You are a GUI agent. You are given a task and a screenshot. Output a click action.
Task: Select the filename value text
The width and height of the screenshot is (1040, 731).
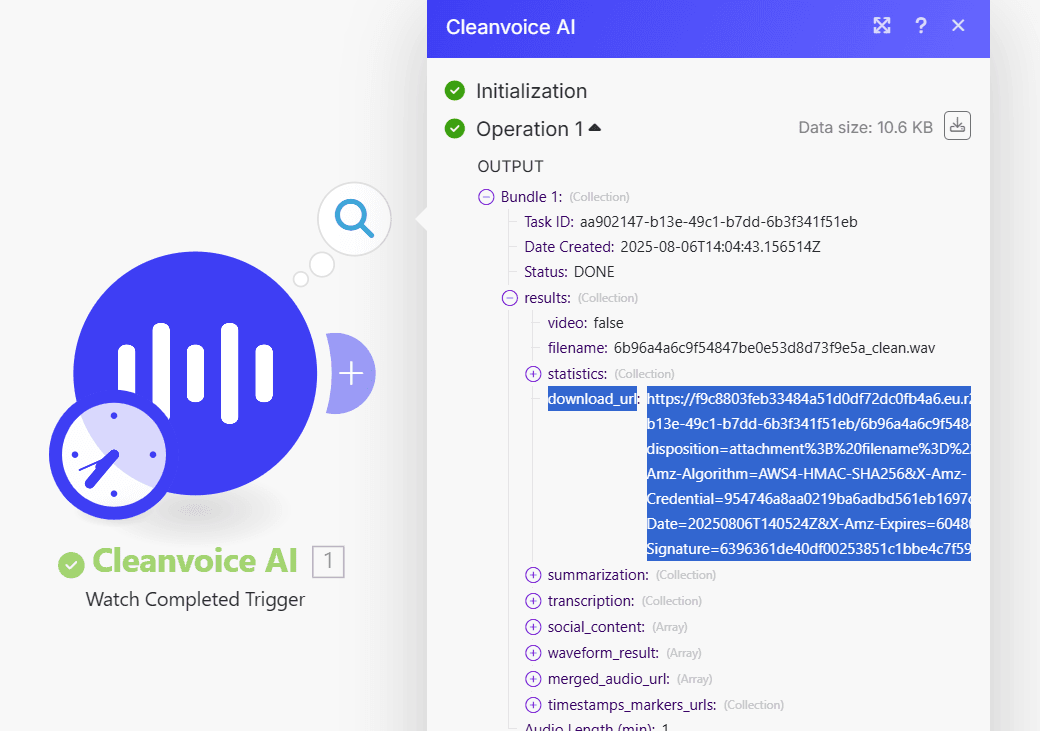pos(774,348)
